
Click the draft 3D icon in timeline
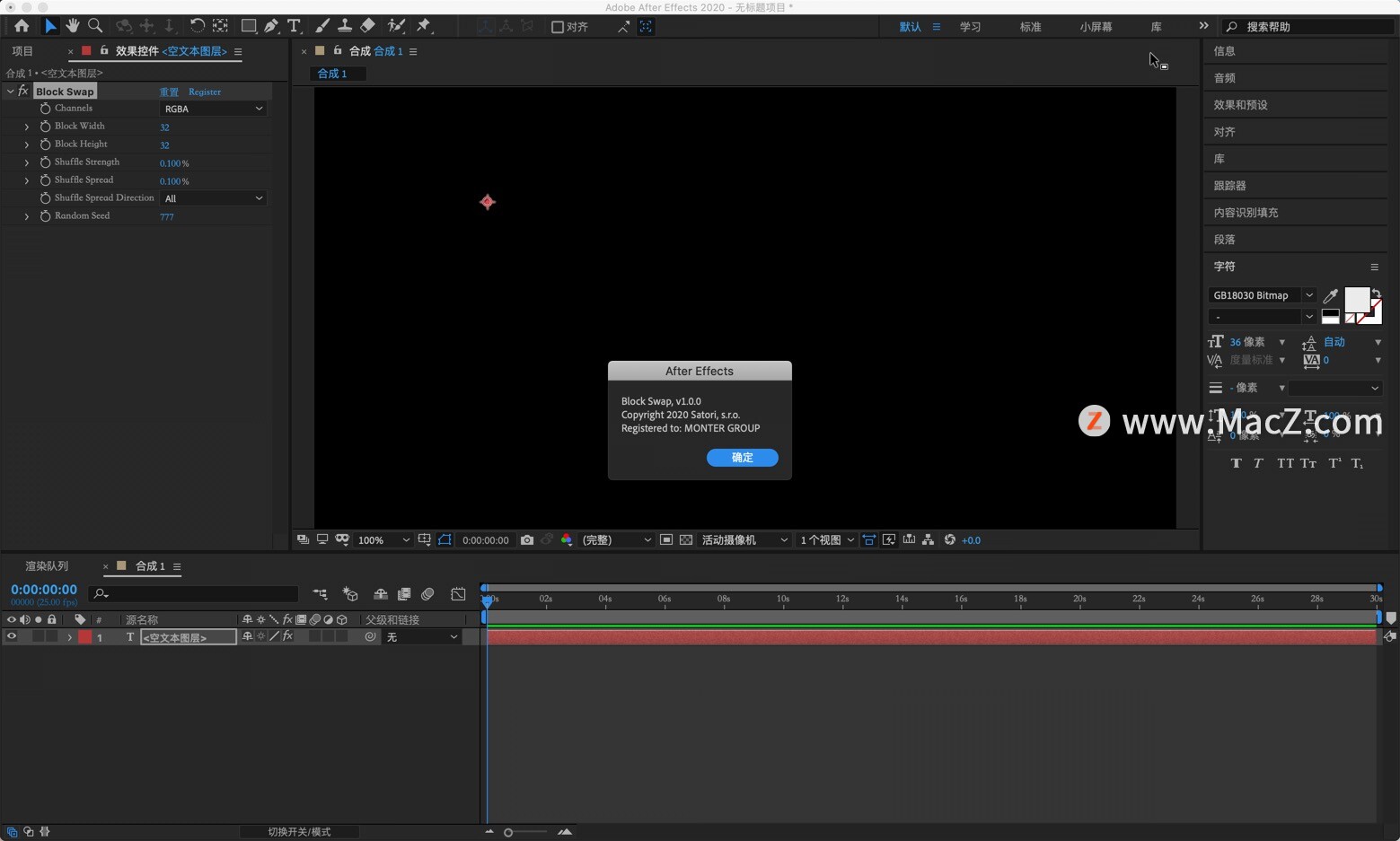coord(350,594)
